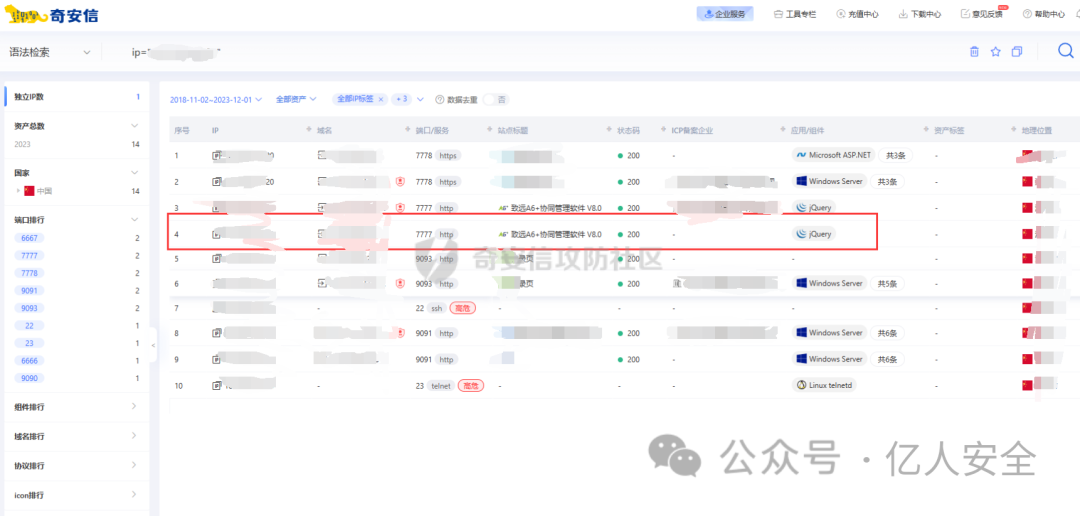Open the 语法检索 search mode dropdown
This screenshot has height=516, width=1080.
(x=50, y=52)
